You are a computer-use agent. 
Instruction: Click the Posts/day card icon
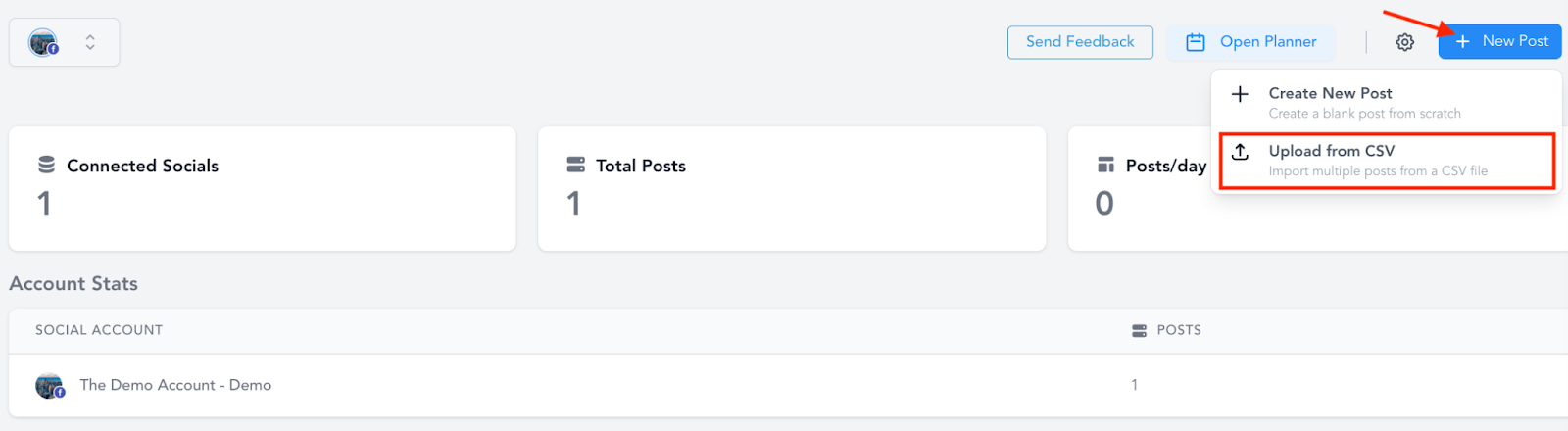[1105, 165]
